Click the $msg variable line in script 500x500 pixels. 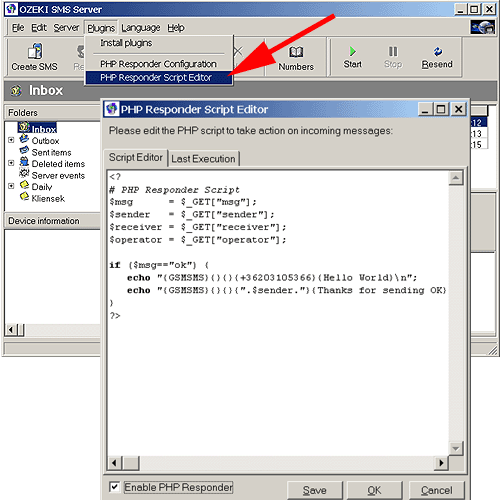183,202
